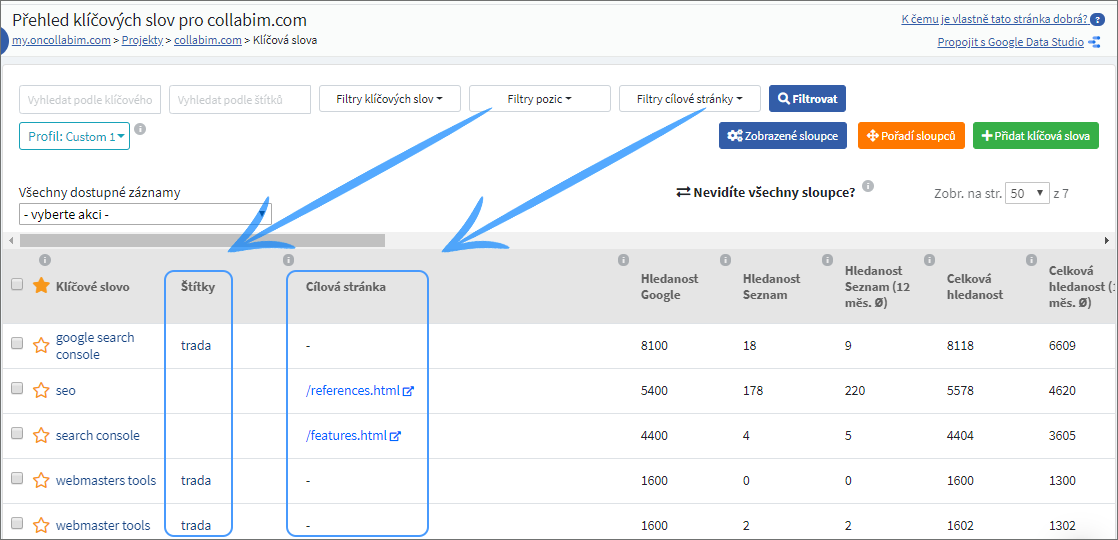Open 'Zobrazené sloupce' settings

pyautogui.click(x=783, y=135)
